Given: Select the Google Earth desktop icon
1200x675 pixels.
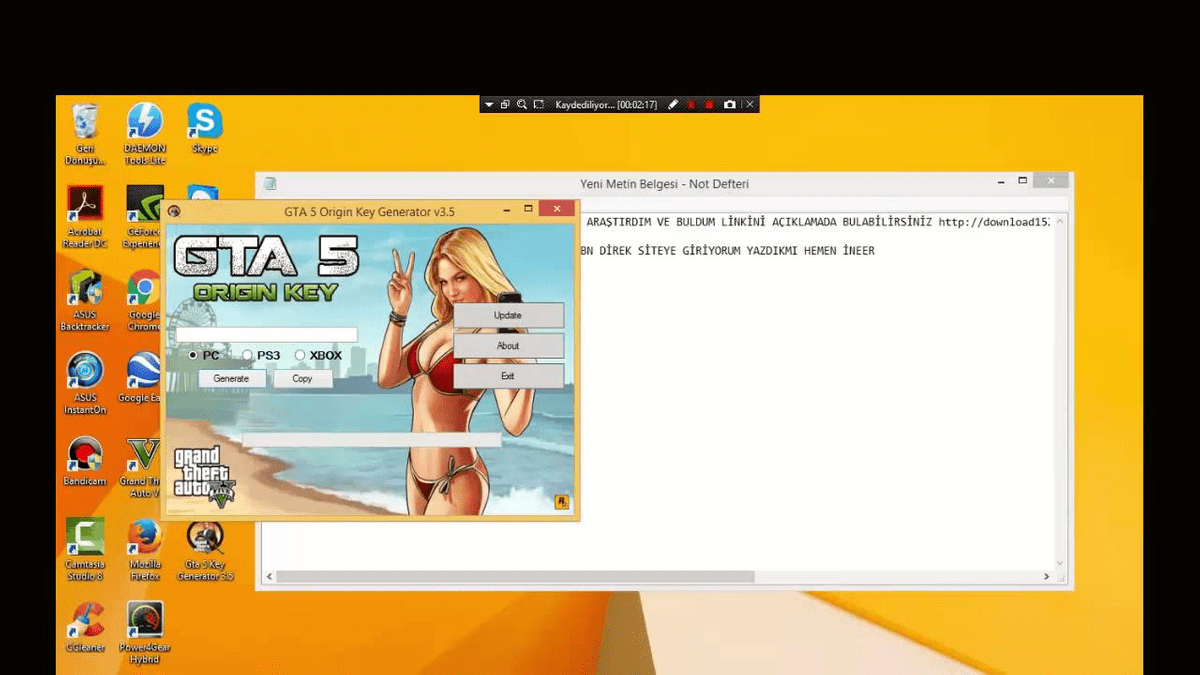Looking at the screenshot, I should pos(141,377).
